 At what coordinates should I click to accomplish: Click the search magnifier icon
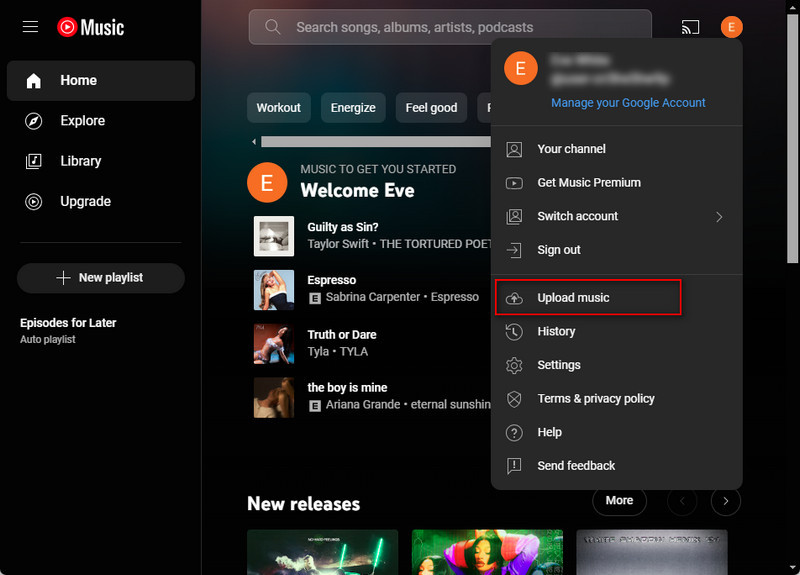click(x=273, y=27)
